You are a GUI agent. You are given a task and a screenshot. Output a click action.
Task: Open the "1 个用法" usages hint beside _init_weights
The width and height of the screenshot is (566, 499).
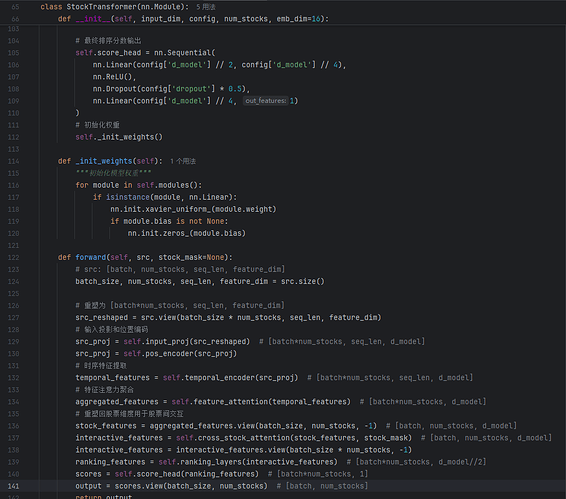click(183, 161)
